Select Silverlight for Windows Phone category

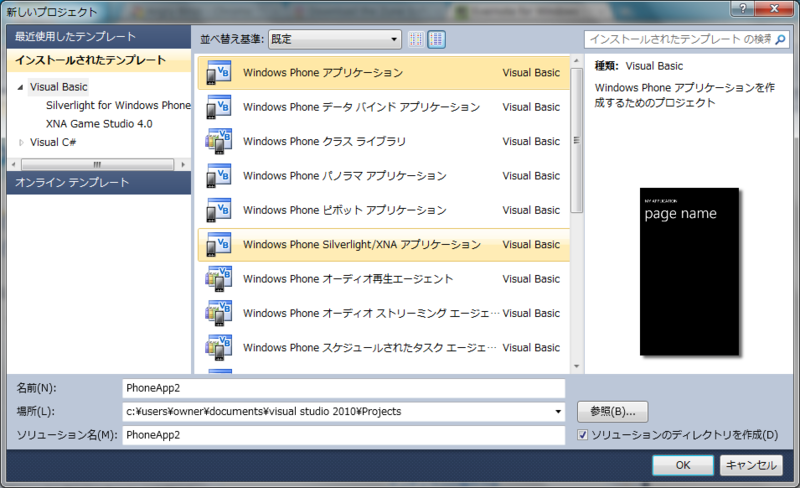pyautogui.click(x=118, y=105)
